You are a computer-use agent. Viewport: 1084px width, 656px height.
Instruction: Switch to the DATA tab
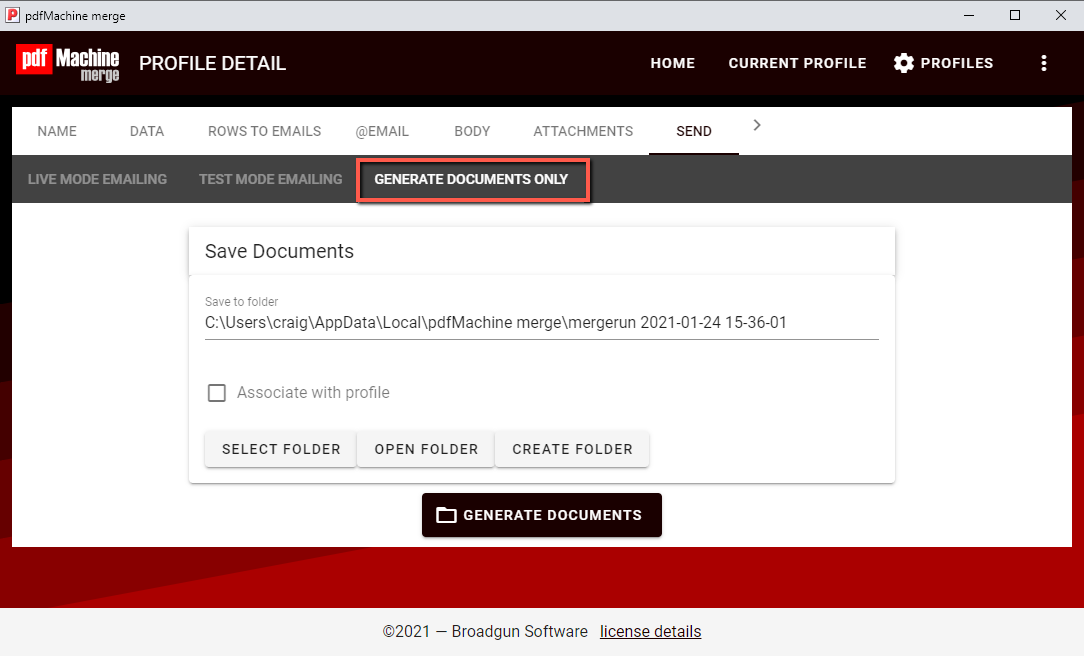tap(147, 131)
